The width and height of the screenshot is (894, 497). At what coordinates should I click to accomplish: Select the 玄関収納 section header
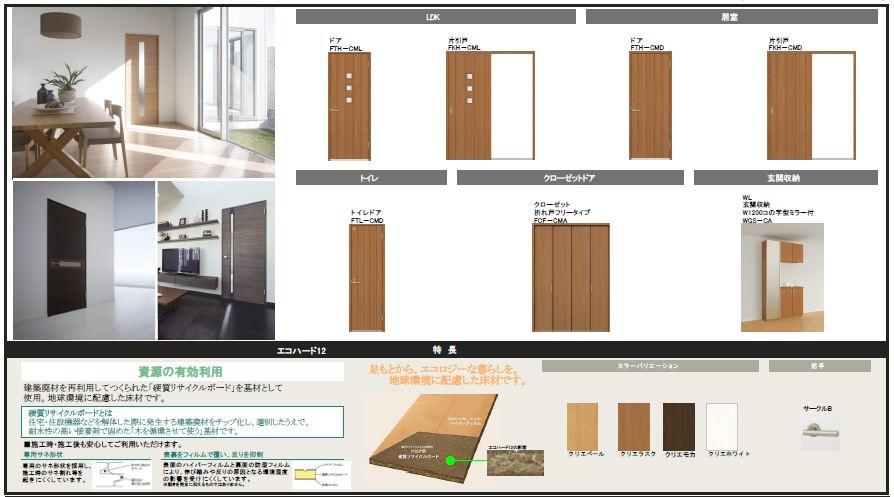tap(786, 178)
